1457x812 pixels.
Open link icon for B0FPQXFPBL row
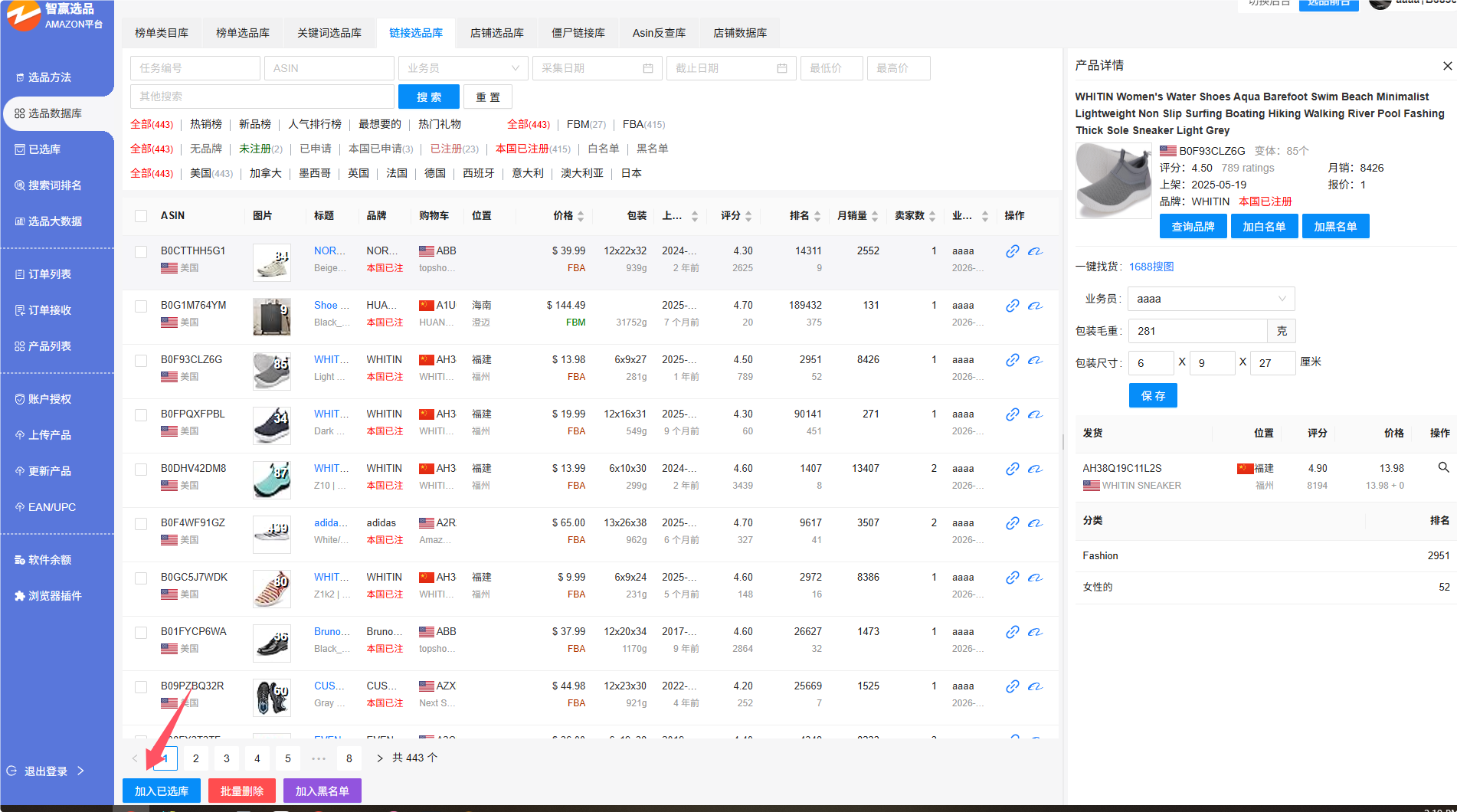(1012, 414)
